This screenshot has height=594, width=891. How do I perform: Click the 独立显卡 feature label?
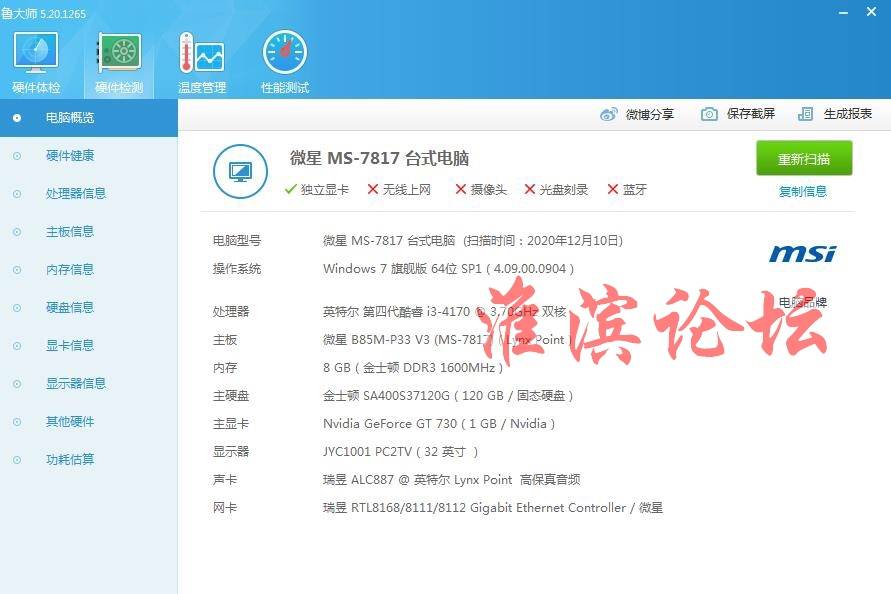325,189
